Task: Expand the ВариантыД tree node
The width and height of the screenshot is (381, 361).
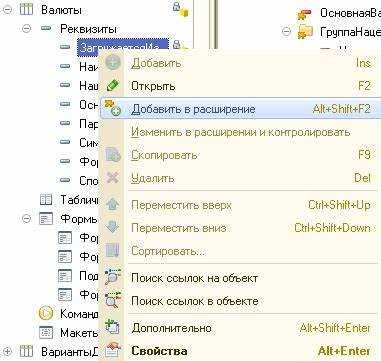Action: point(7,351)
